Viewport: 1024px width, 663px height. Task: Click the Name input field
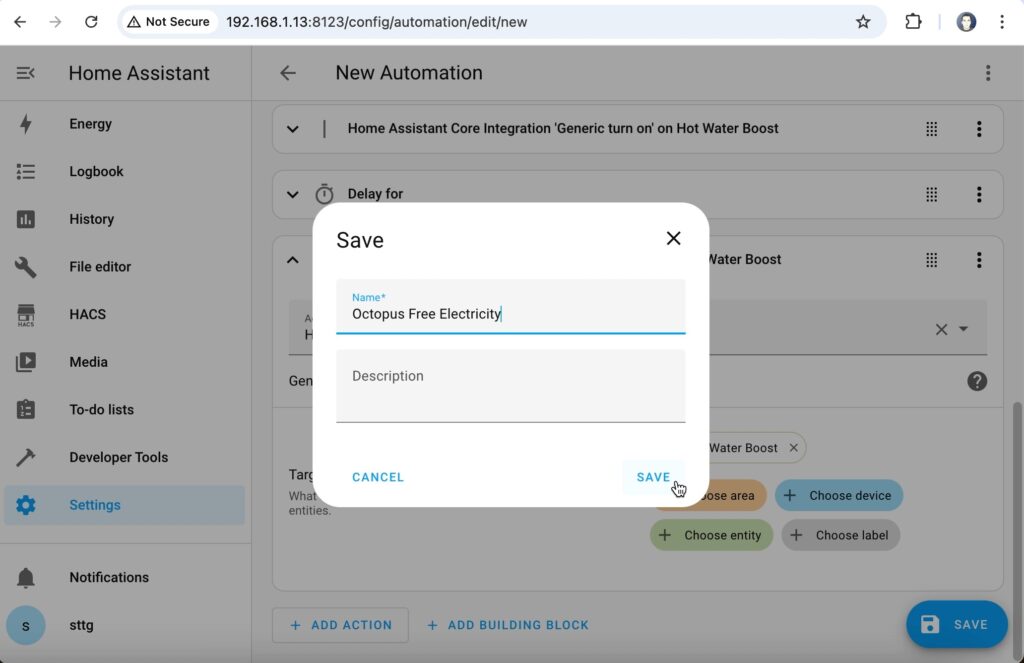click(x=511, y=306)
